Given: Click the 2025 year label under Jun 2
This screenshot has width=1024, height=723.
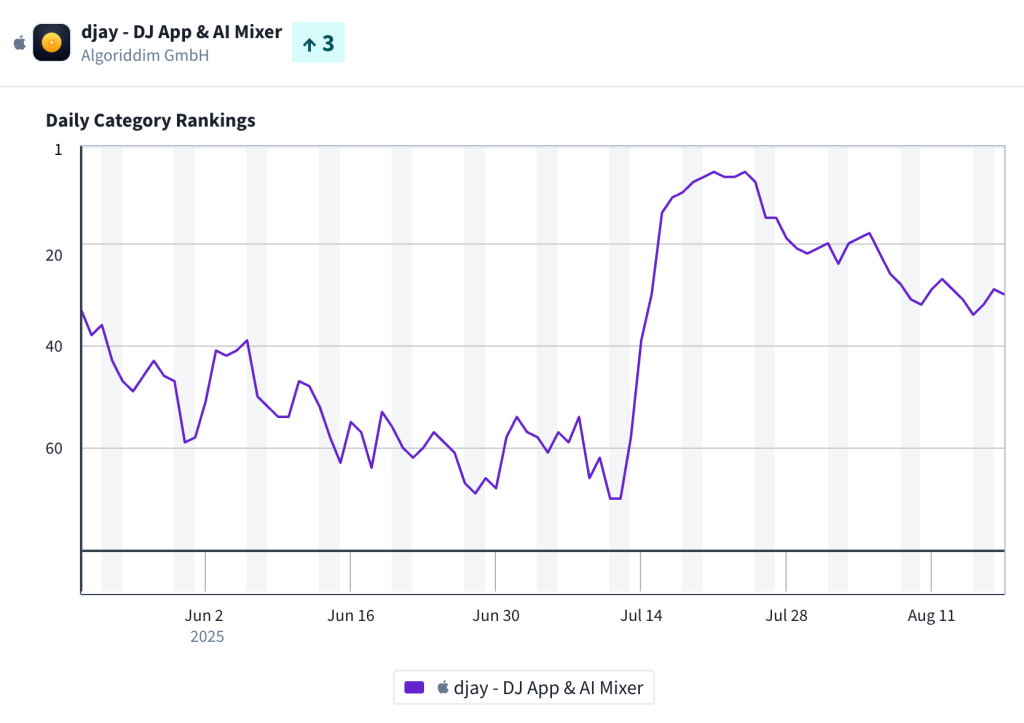Looking at the screenshot, I should point(207,637).
